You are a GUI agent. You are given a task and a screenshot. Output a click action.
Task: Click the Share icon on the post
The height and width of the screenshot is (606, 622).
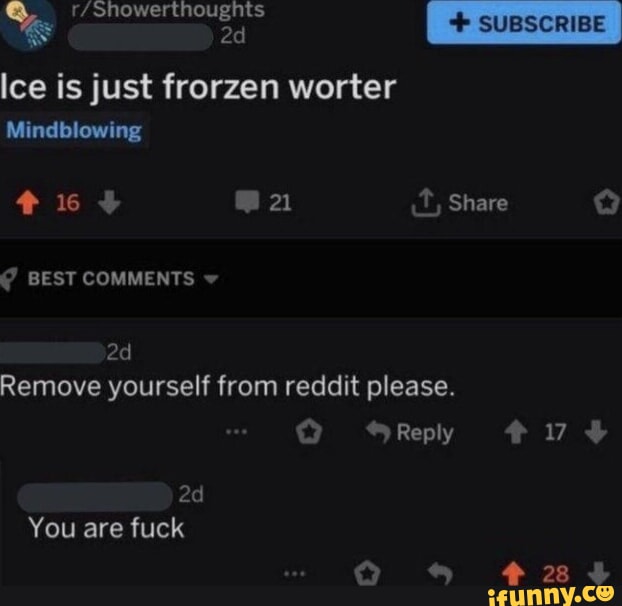[426, 202]
